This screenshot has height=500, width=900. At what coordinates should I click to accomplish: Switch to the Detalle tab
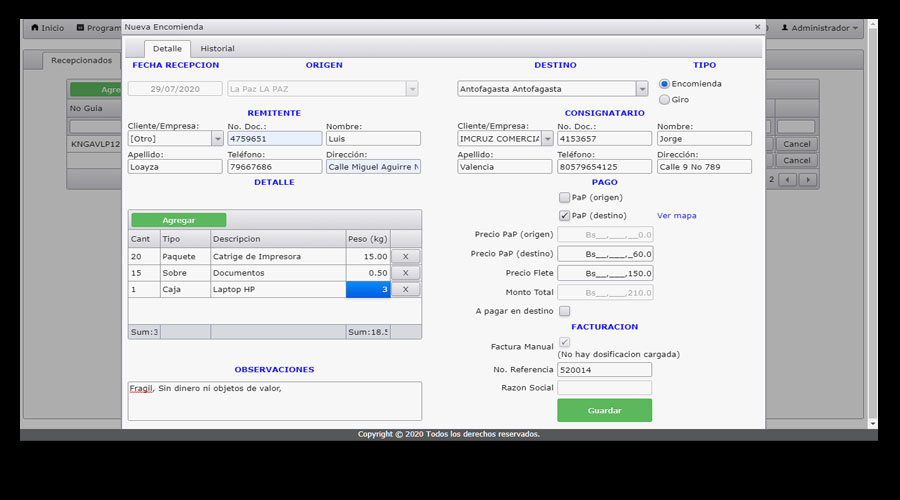[167, 49]
